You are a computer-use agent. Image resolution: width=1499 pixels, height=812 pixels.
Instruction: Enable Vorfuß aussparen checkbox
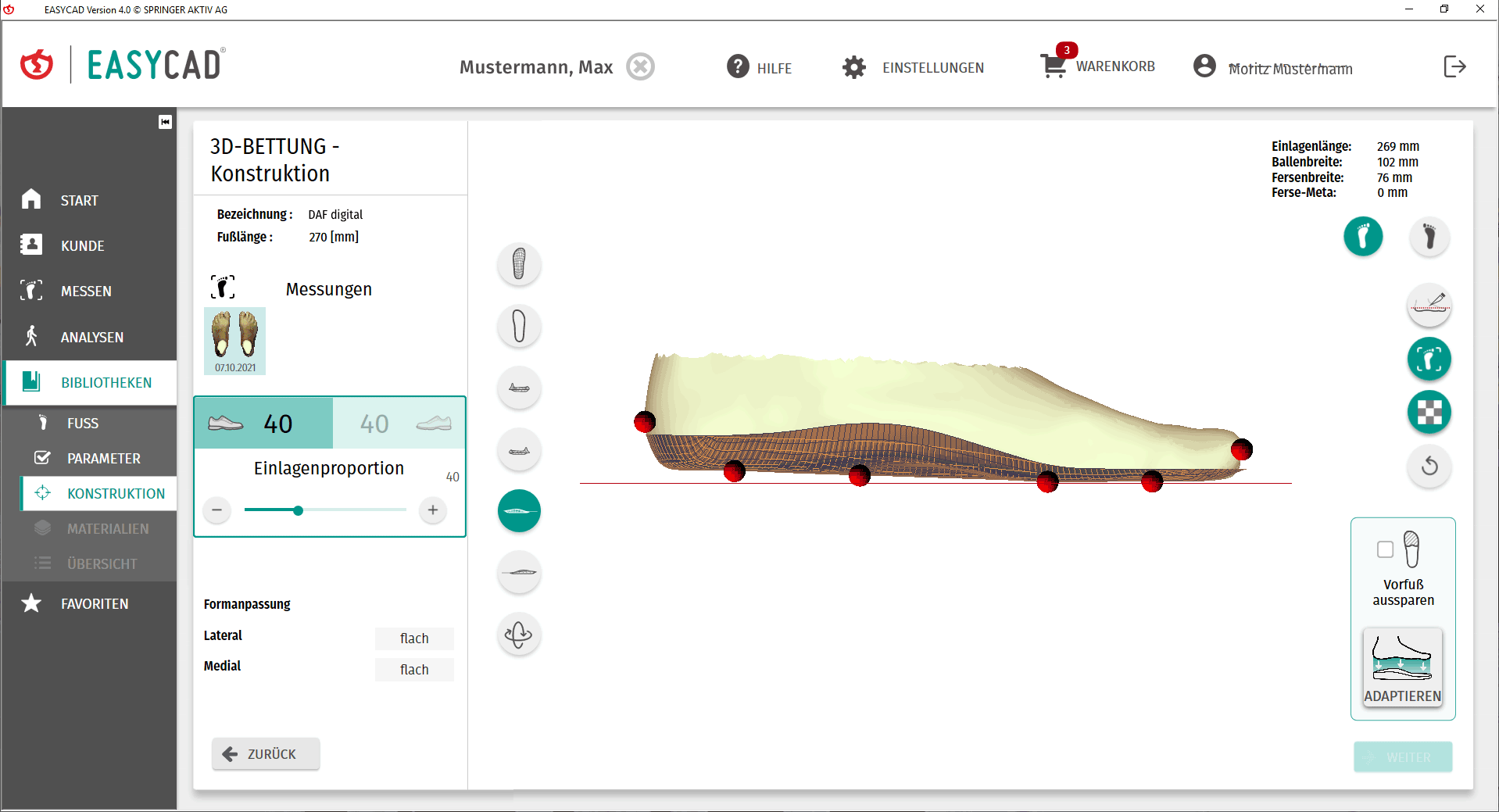(x=1385, y=549)
